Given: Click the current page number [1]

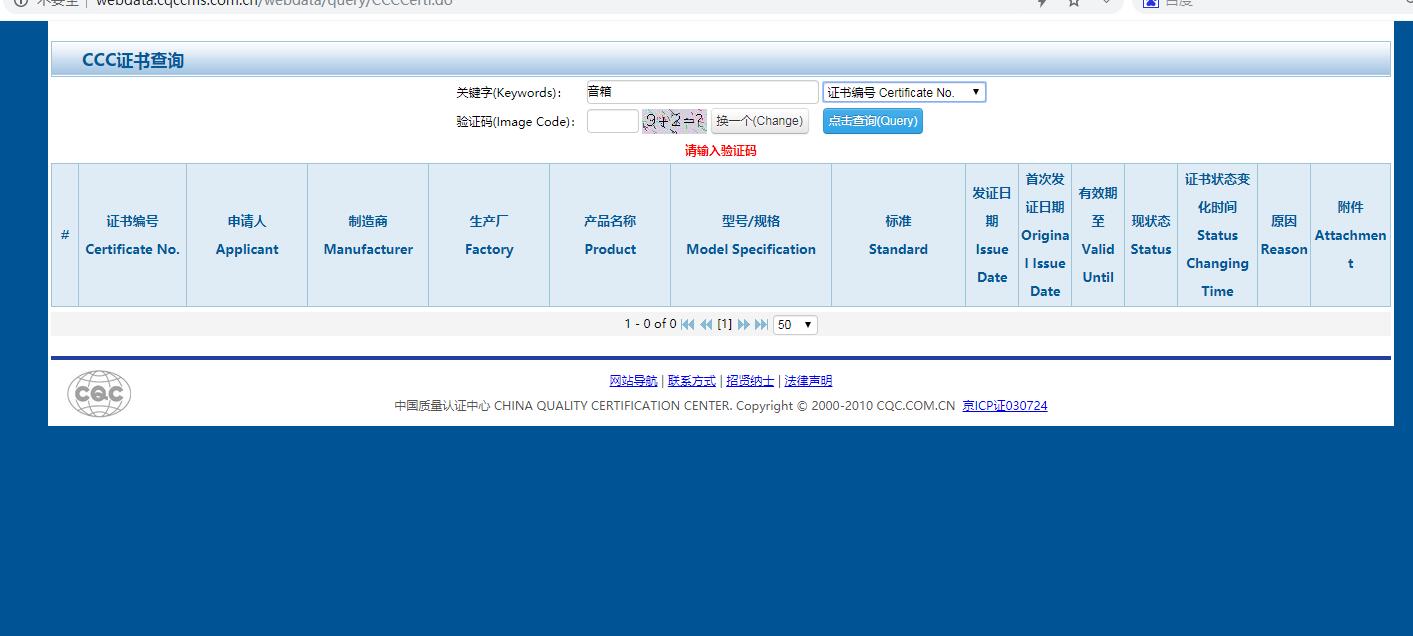Looking at the screenshot, I should tap(724, 324).
